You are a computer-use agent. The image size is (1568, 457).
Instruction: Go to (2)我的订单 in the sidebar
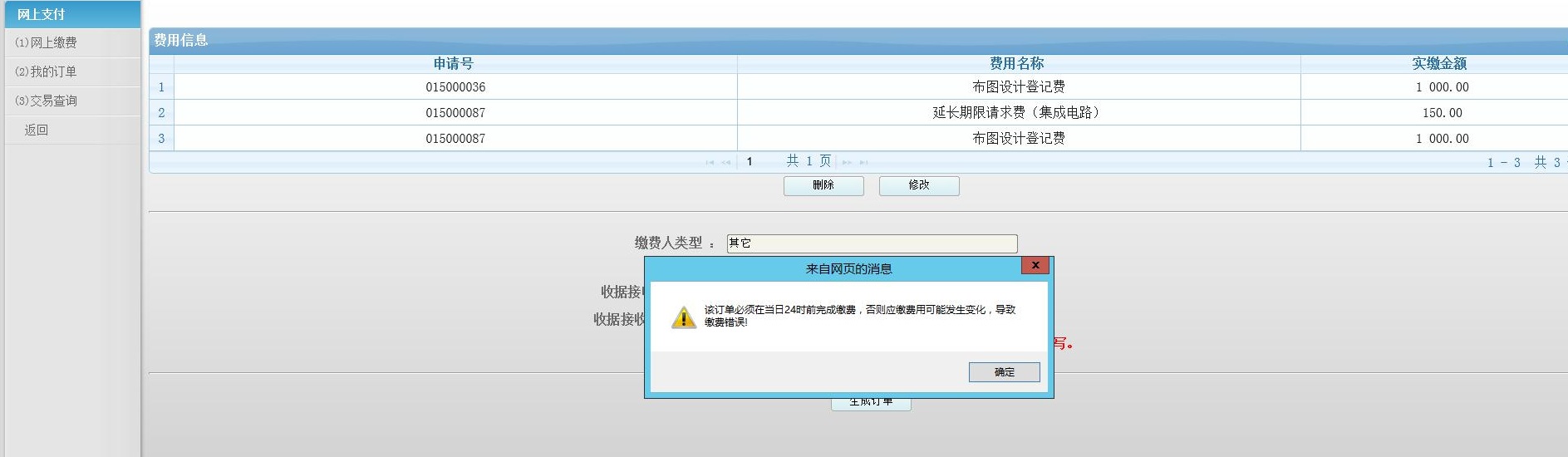[x=47, y=71]
